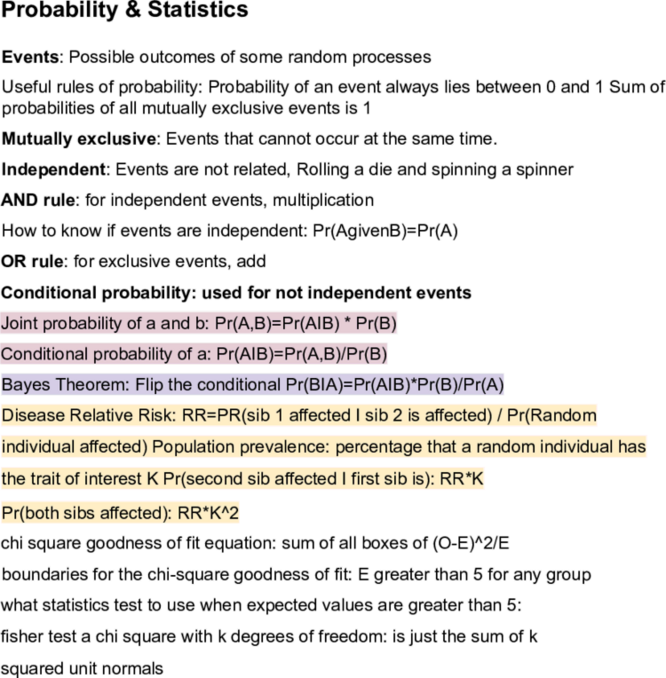Image resolution: width=666 pixels, height=678 pixels.
Task: Click the pink Joint probability highlighted line
Action: [x=199, y=323]
